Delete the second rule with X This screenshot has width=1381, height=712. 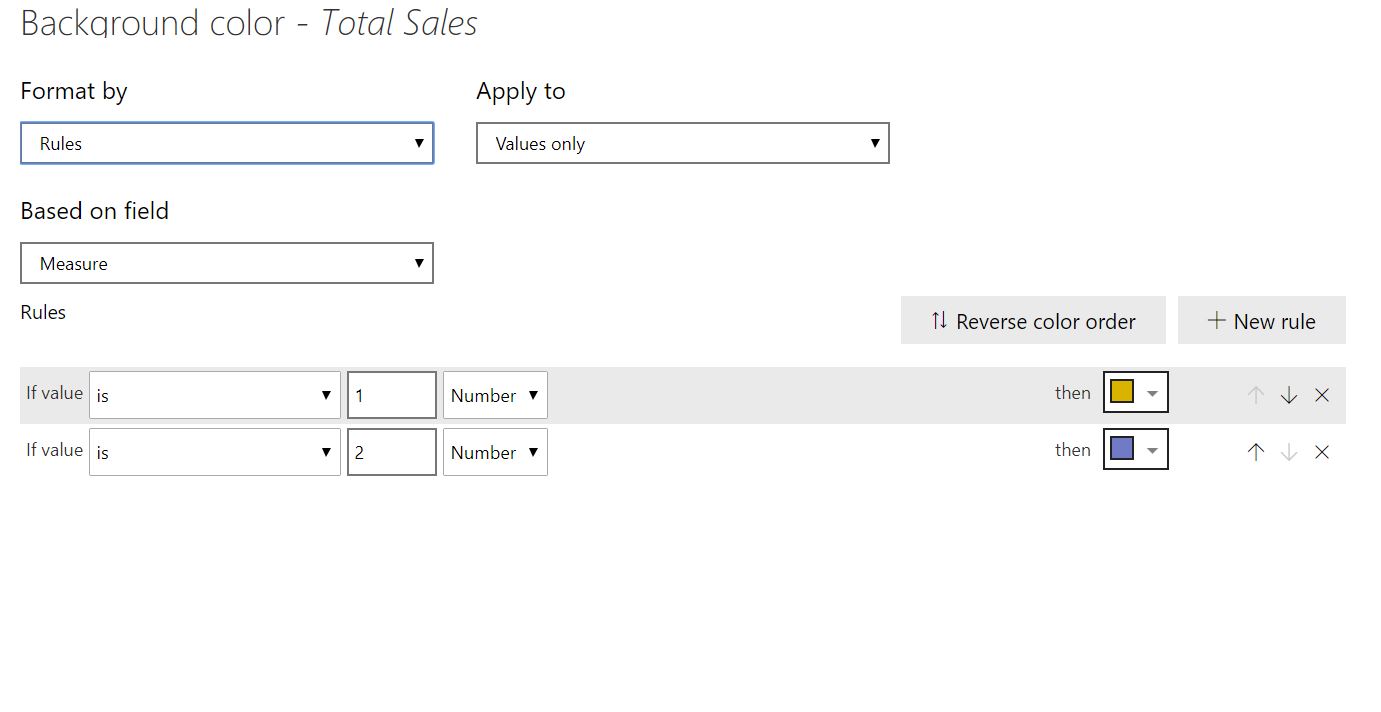click(1322, 452)
